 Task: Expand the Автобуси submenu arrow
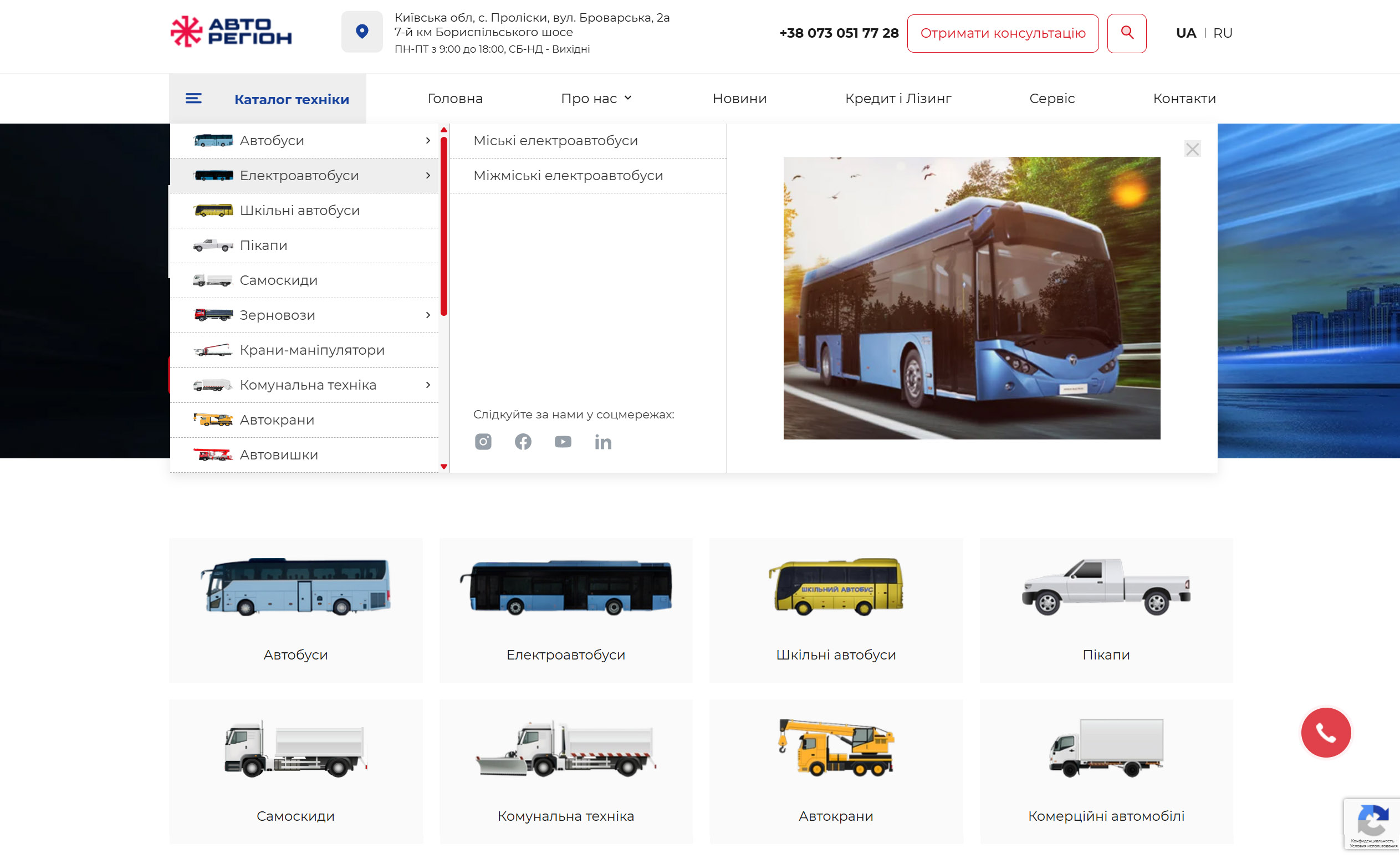click(x=428, y=140)
